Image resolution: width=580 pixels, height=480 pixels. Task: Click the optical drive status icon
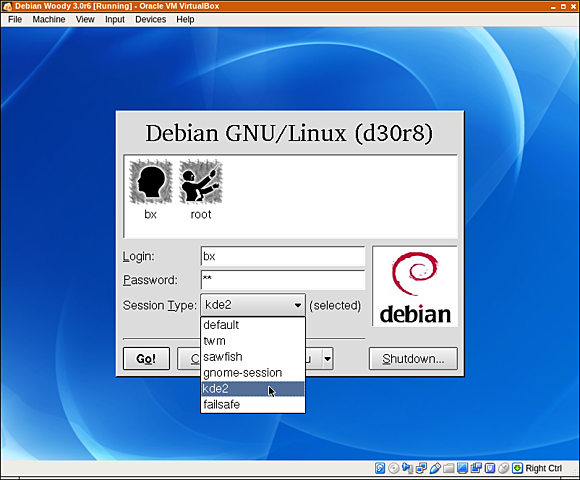pos(394,468)
